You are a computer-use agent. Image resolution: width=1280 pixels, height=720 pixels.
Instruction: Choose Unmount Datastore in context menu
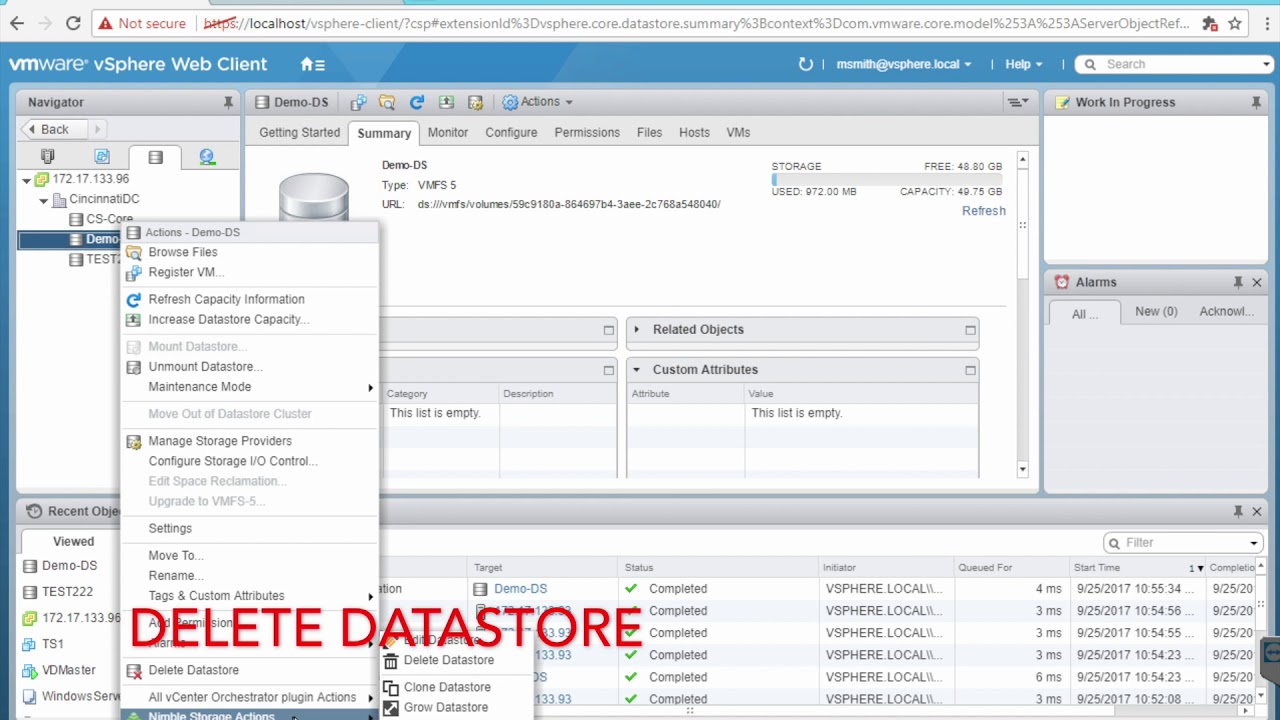tap(250, 367)
